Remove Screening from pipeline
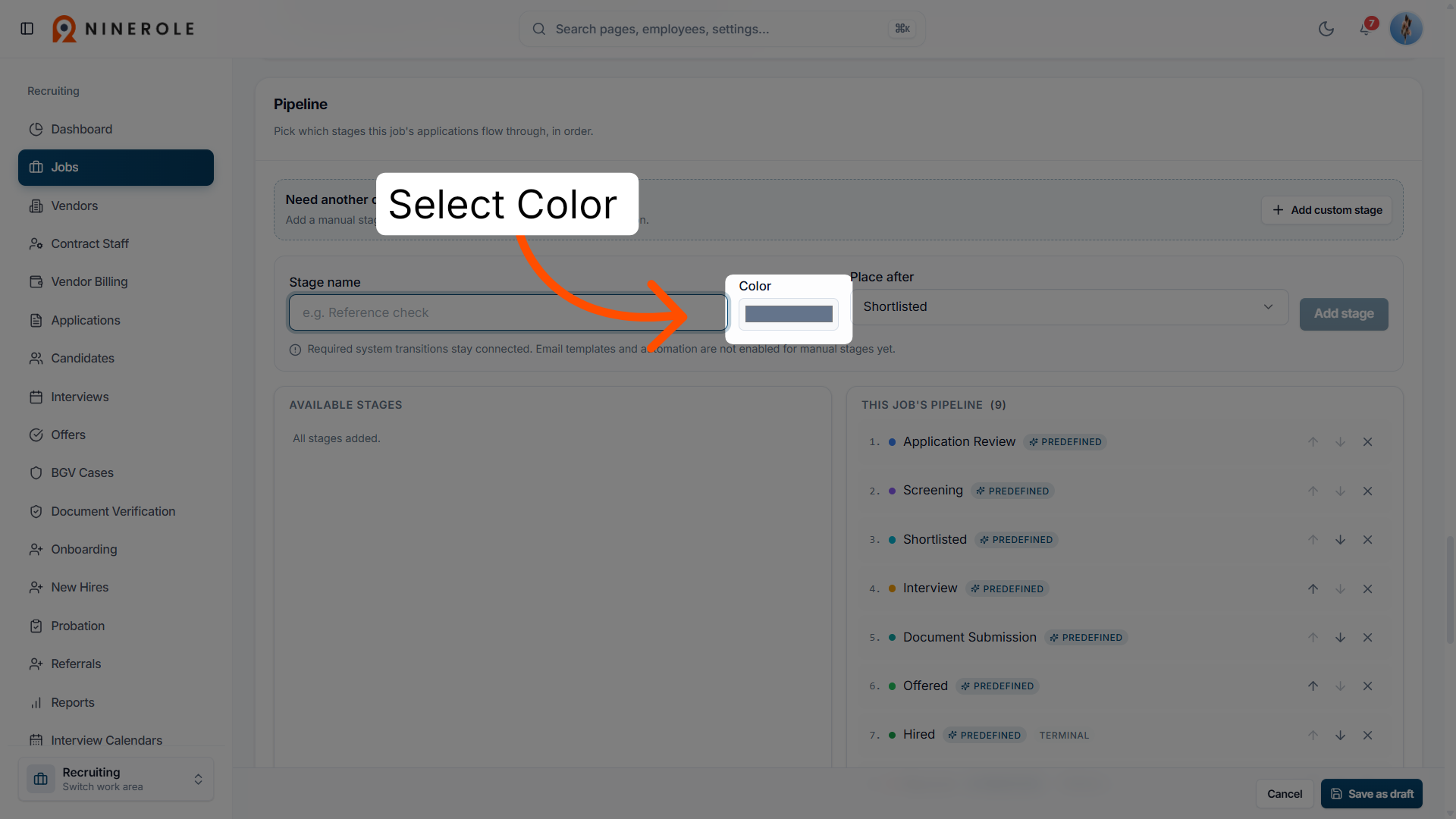This screenshot has width=1456, height=819. [1367, 491]
